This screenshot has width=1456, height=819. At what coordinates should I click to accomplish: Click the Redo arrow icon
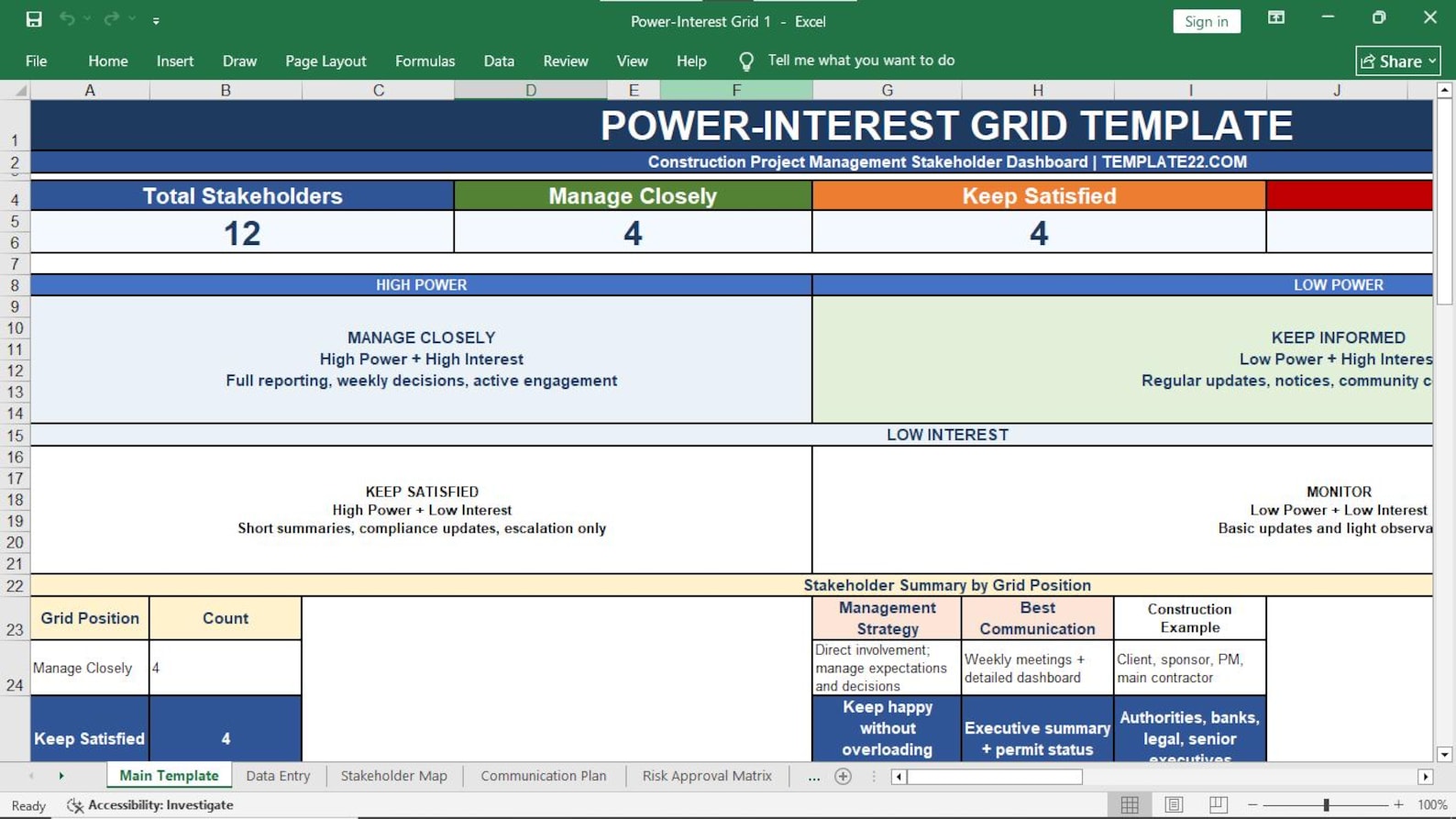(111, 19)
